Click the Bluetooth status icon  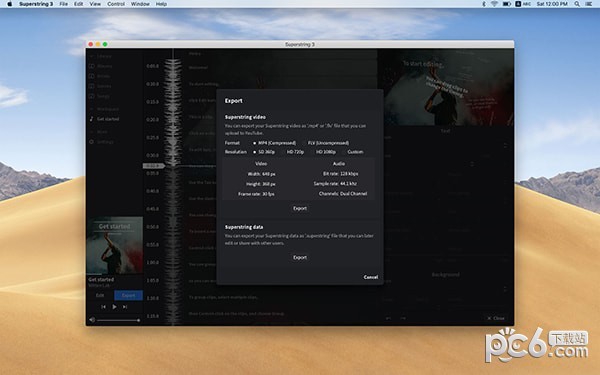click(x=484, y=4)
